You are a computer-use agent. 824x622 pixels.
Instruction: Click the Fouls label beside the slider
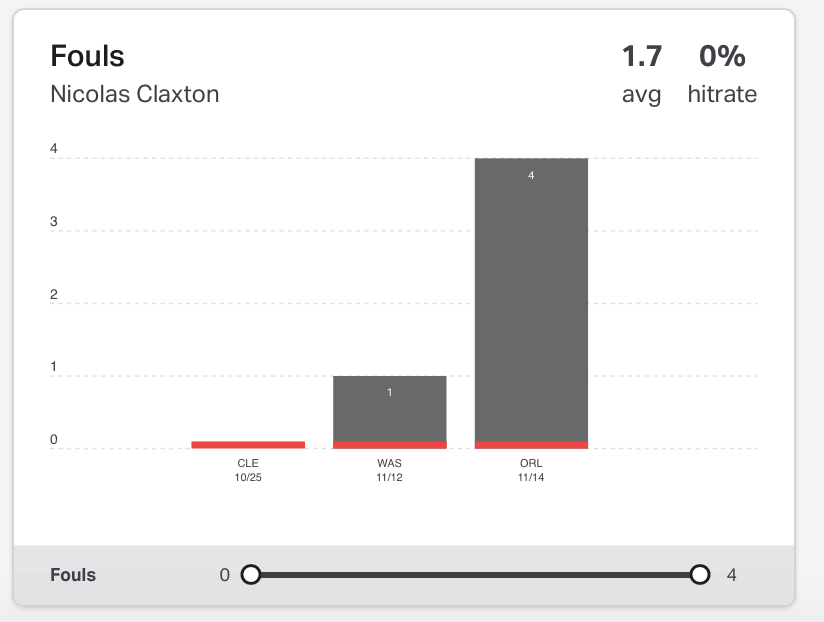(x=73, y=575)
